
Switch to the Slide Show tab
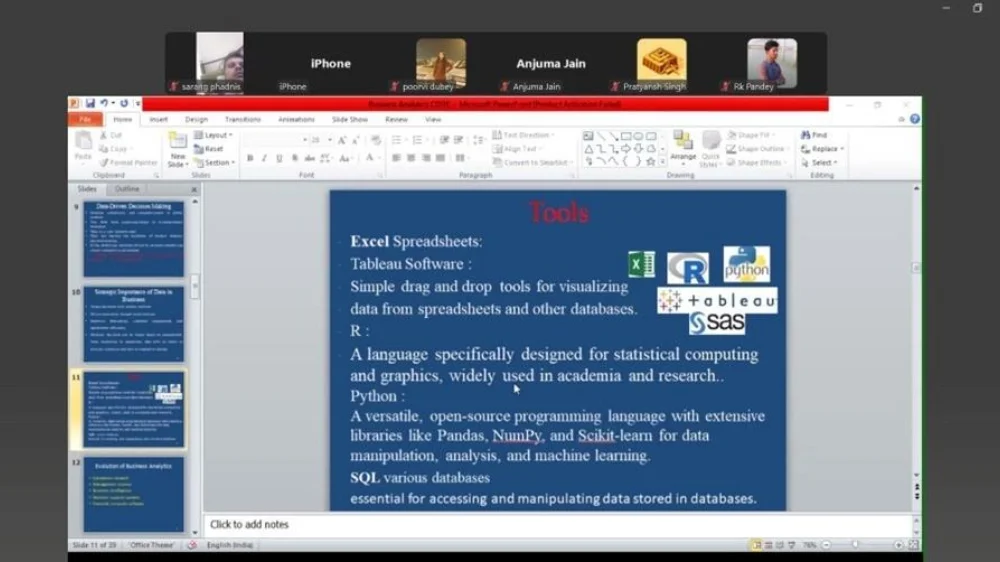(x=350, y=119)
